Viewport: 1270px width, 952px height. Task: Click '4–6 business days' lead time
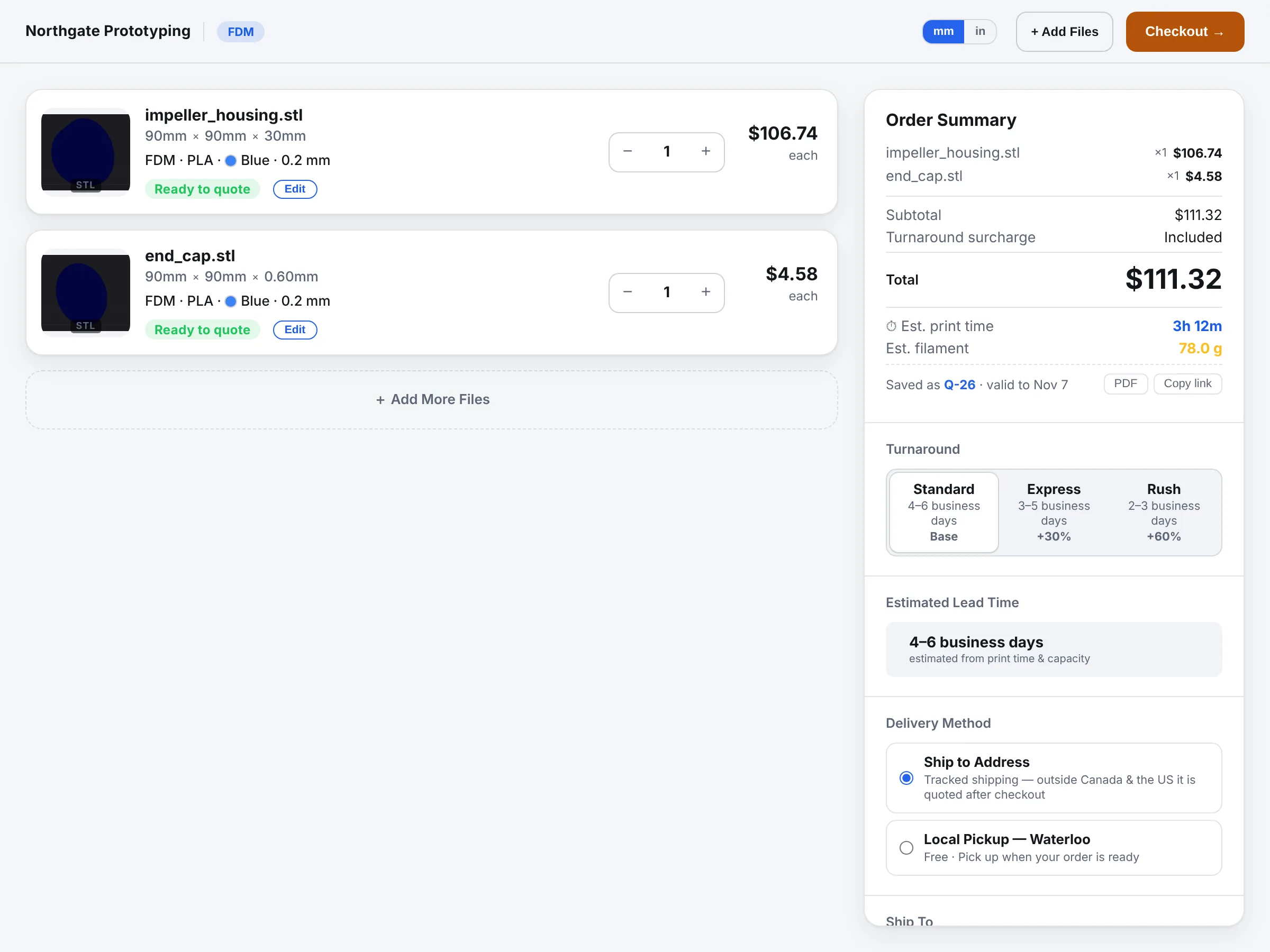coord(975,642)
